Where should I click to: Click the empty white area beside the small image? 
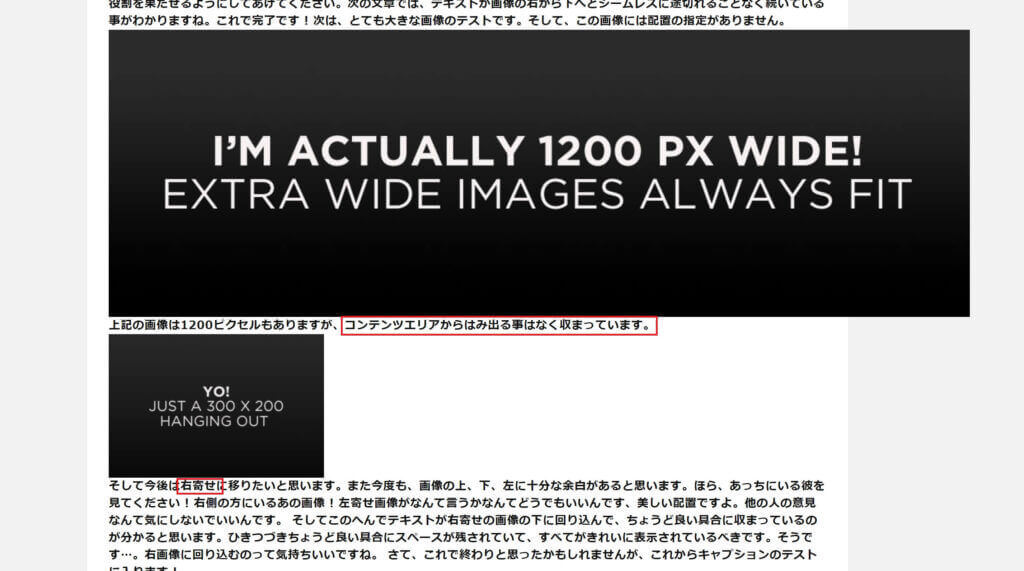coord(585,406)
